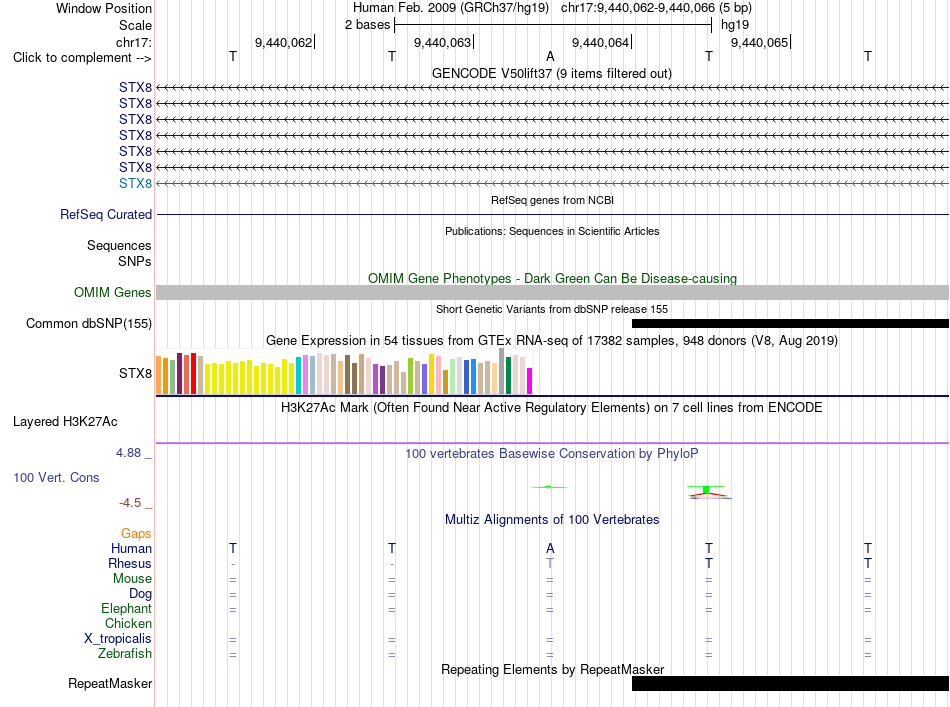Viewport: 950px width, 707px height.
Task: Click the STX8 label beside GTEx chart
Action: pyautogui.click(x=135, y=373)
